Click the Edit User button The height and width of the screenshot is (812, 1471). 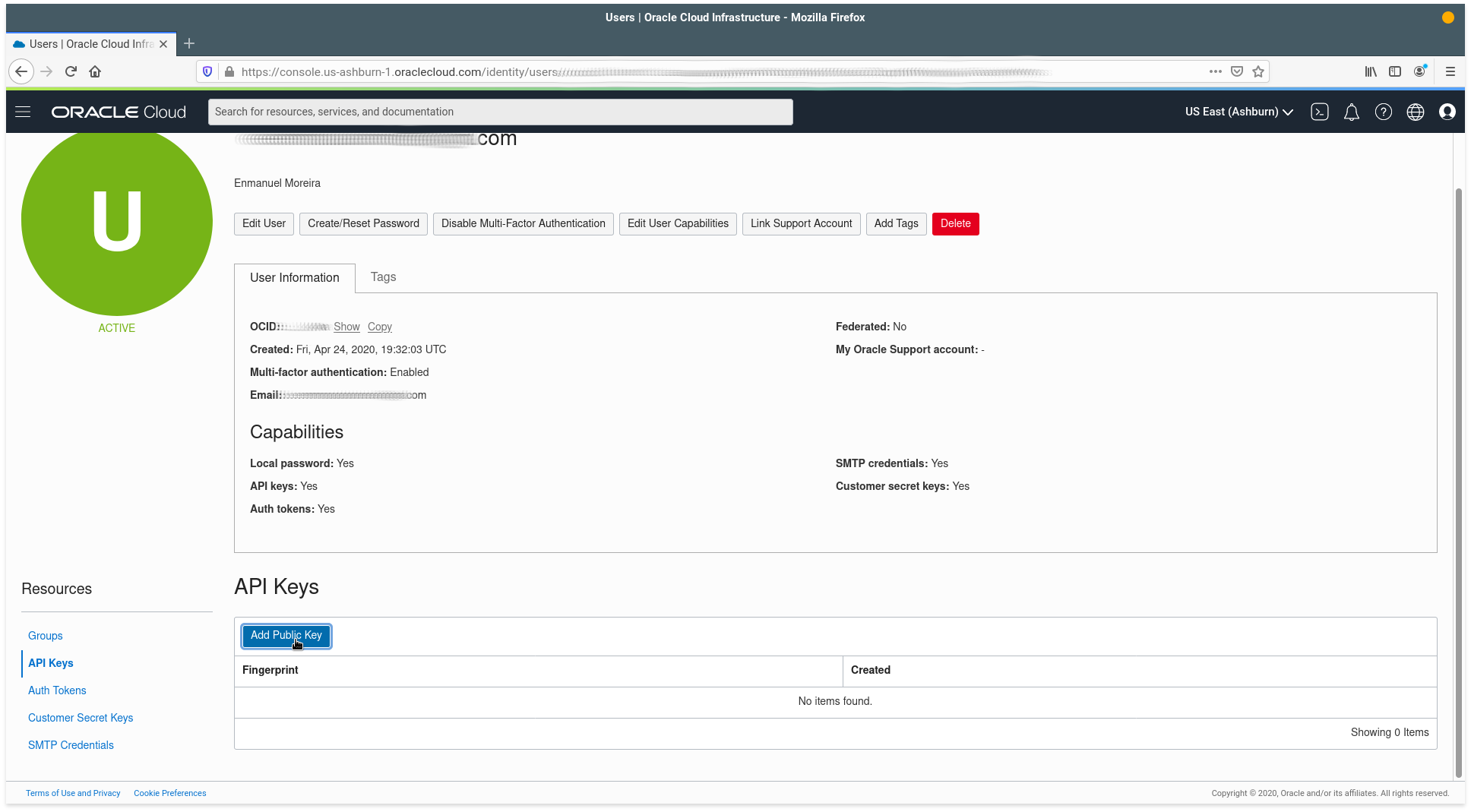264,223
